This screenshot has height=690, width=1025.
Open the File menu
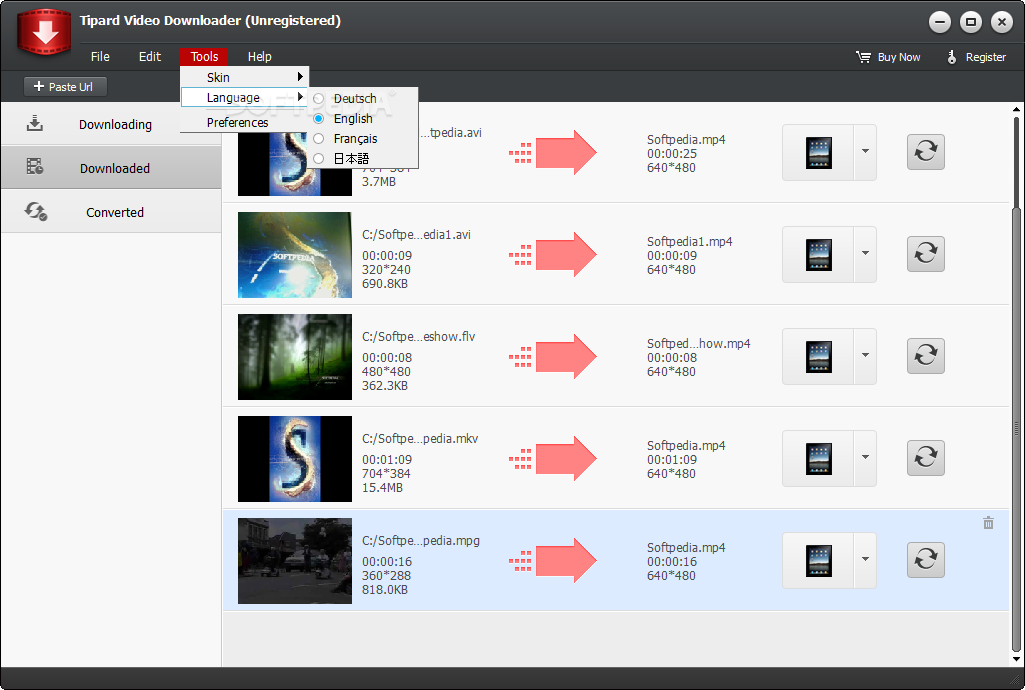(x=100, y=57)
